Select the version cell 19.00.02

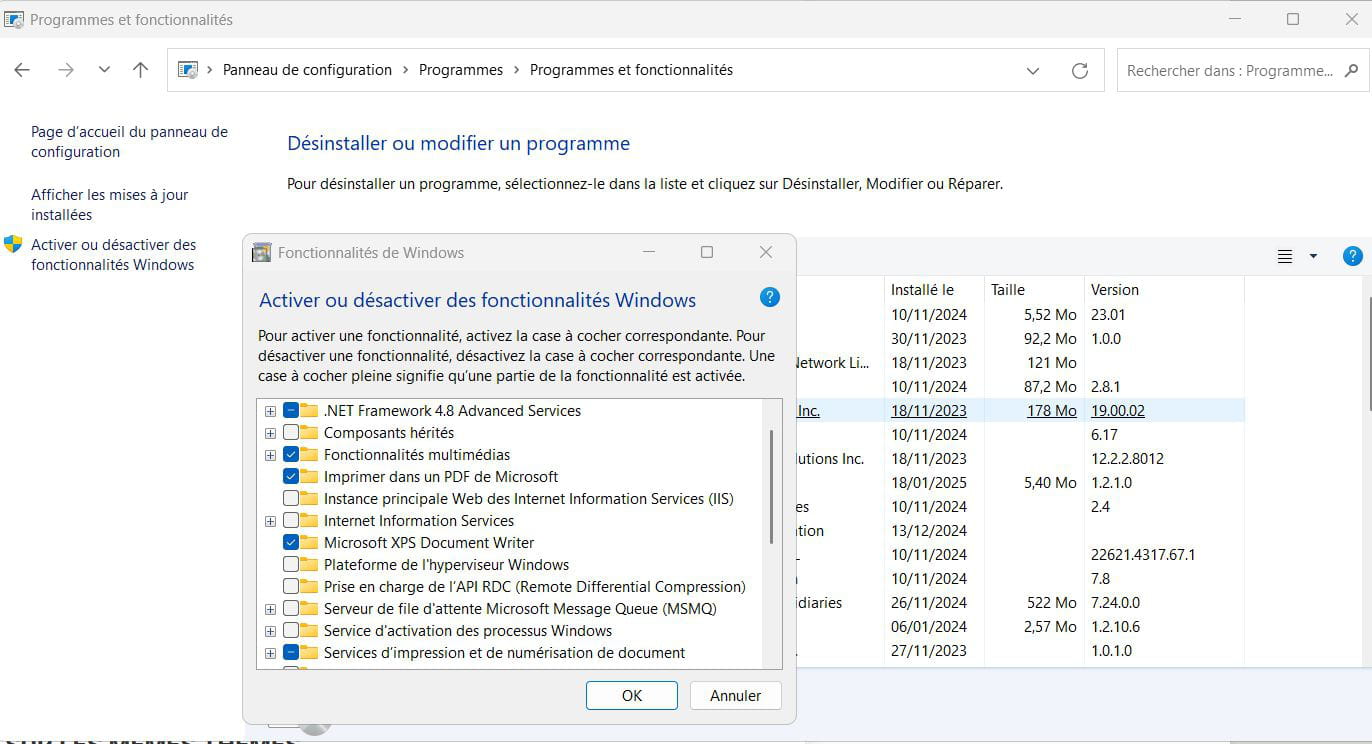click(1118, 411)
